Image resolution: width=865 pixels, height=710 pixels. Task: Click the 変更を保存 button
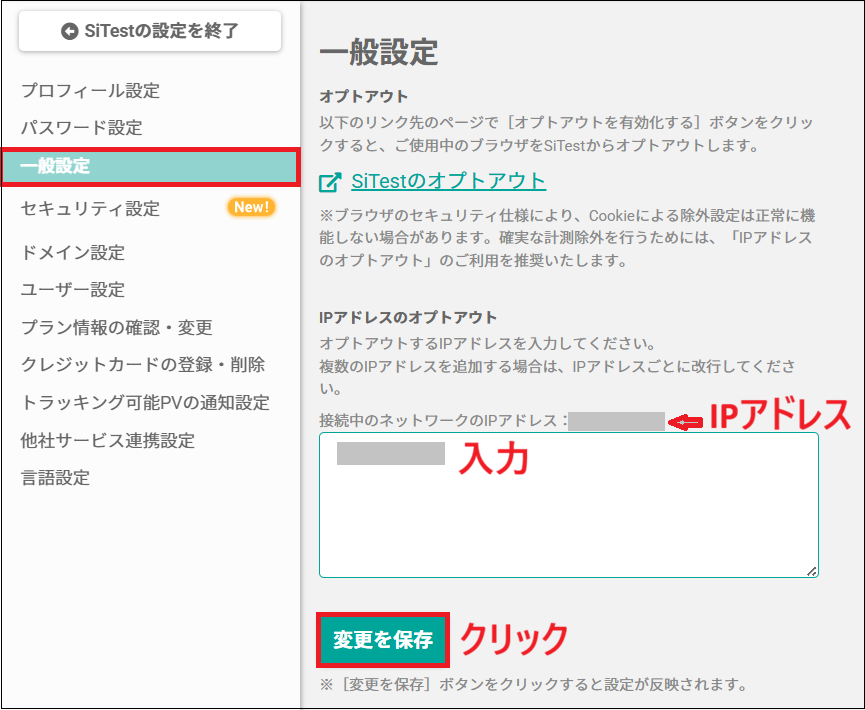(x=382, y=640)
